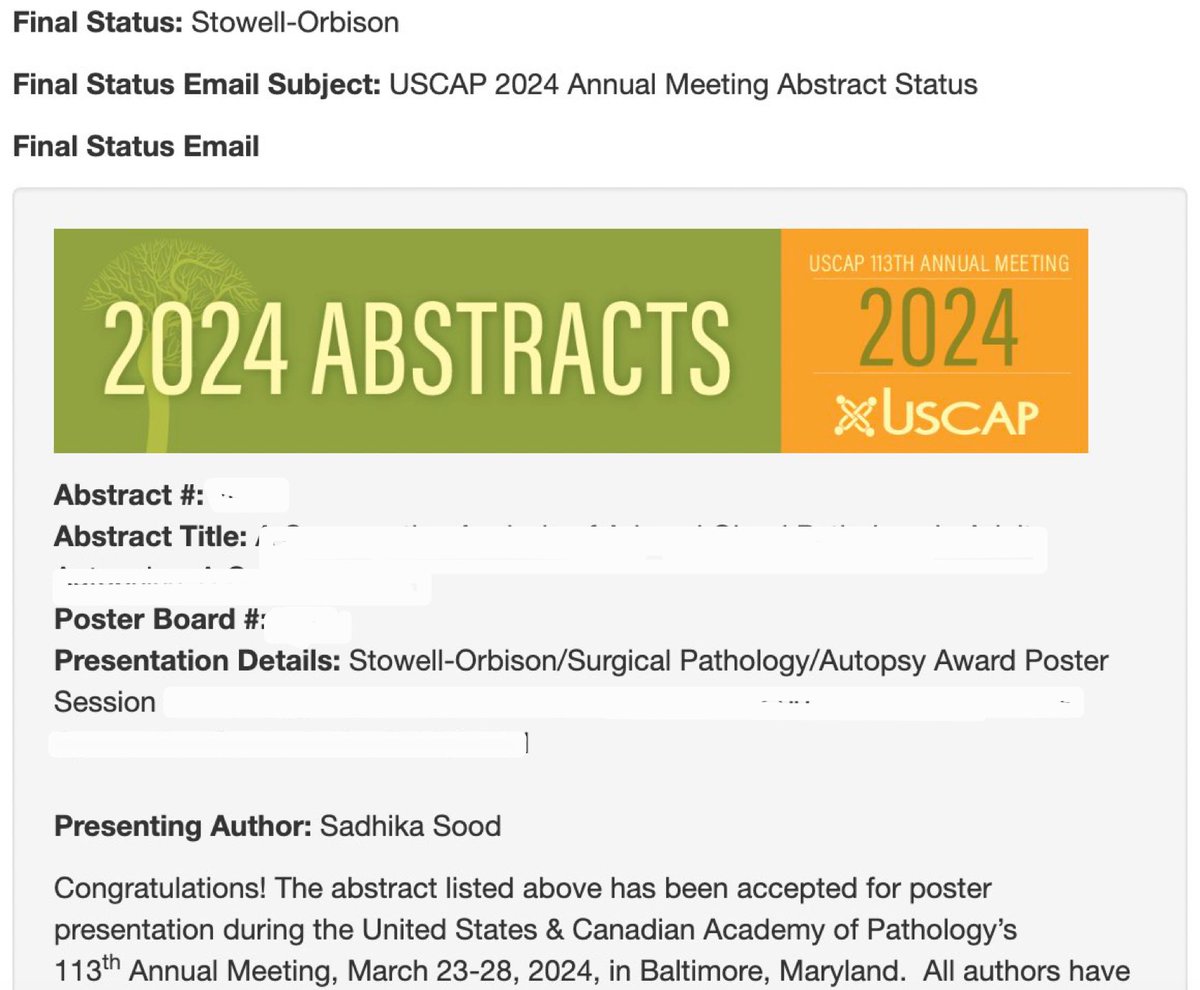Click Stowell-Orbison/Surgical Pathology/Autopsy Award Poster text
The image size is (1200, 990).
(x=728, y=661)
